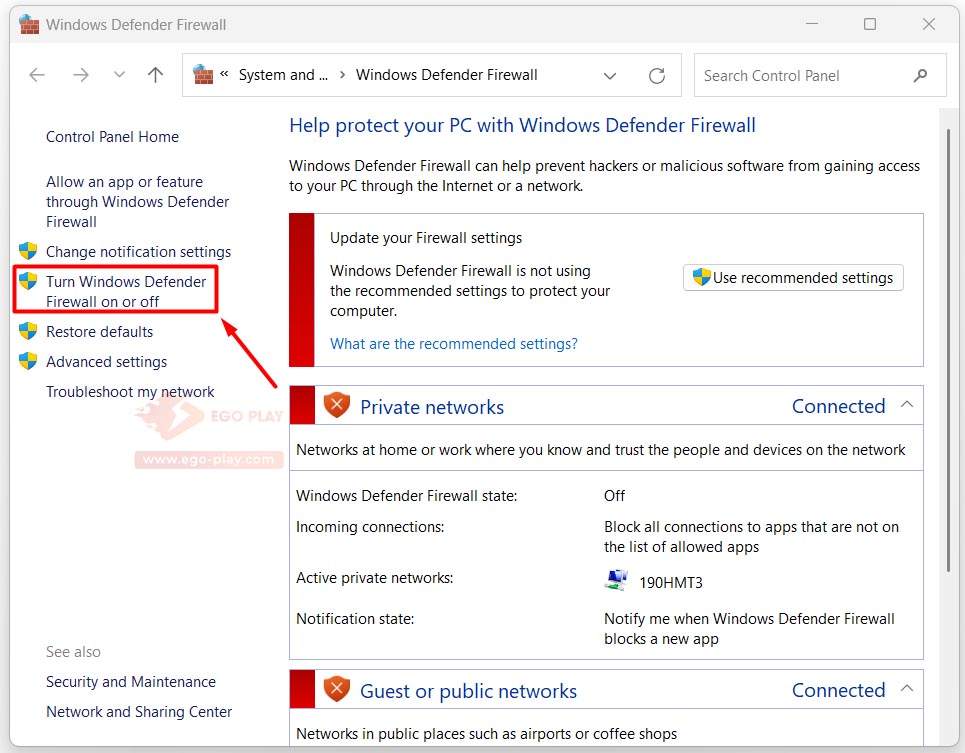Click 'Update your Firewall settings' heading
This screenshot has width=965, height=753.
tap(426, 238)
